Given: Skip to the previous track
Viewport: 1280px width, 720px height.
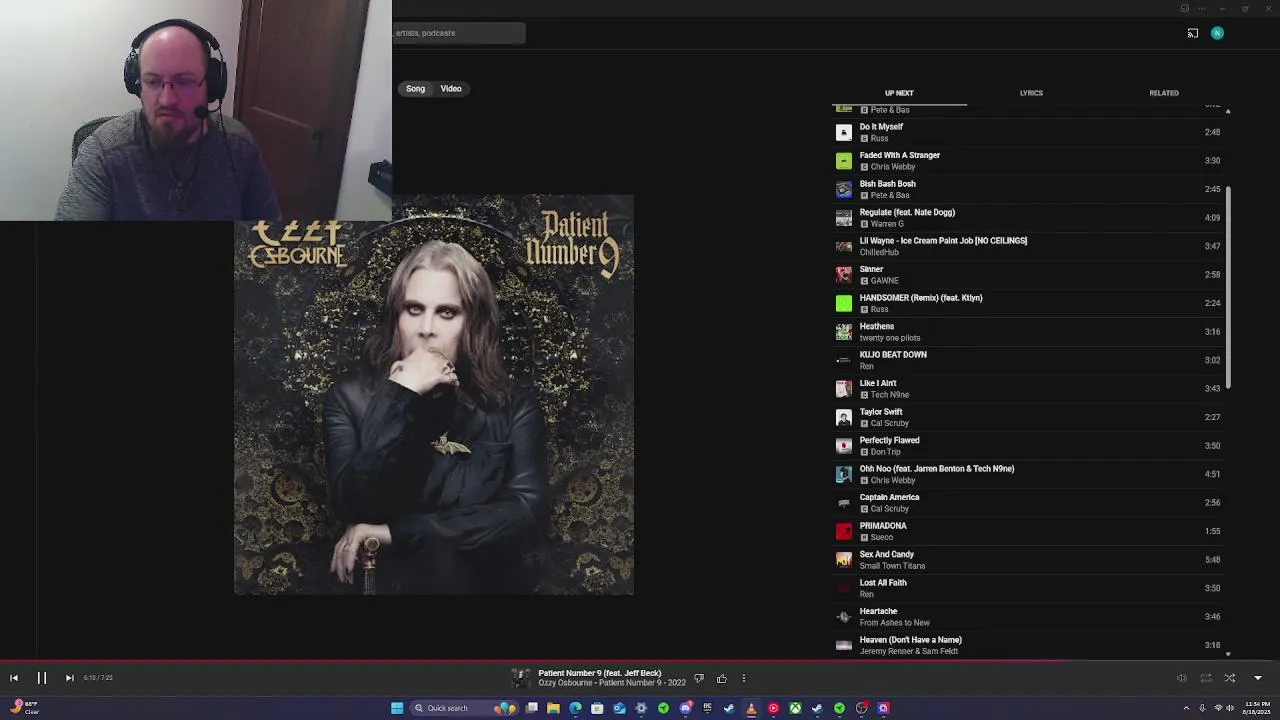Looking at the screenshot, I should point(14,678).
